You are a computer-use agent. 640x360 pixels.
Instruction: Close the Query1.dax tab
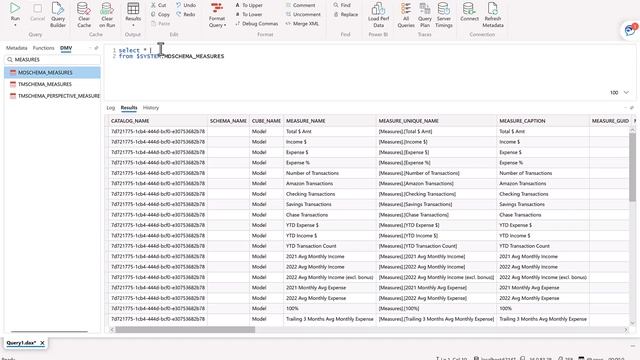[42, 343]
